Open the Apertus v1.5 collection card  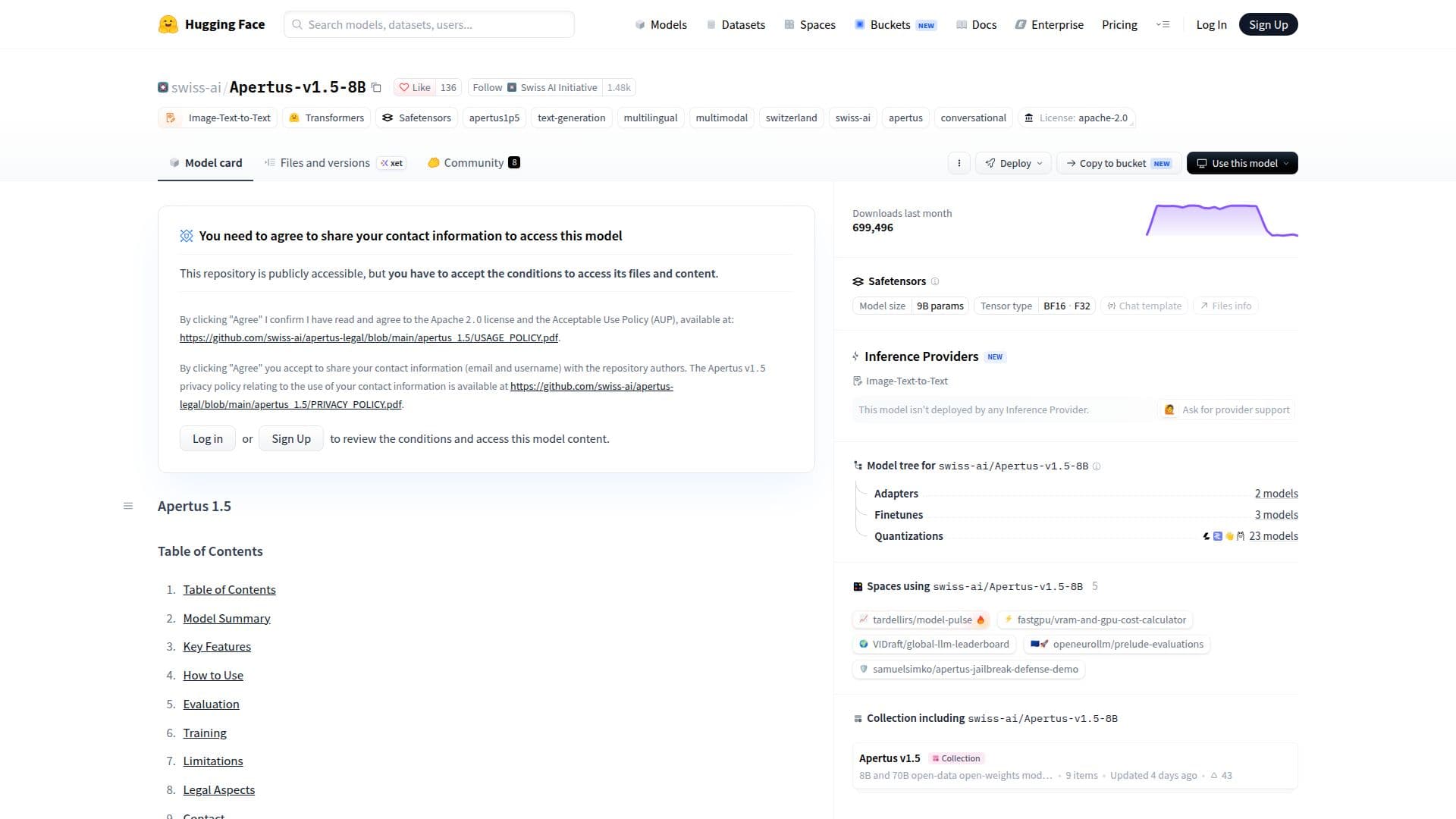[1075, 767]
